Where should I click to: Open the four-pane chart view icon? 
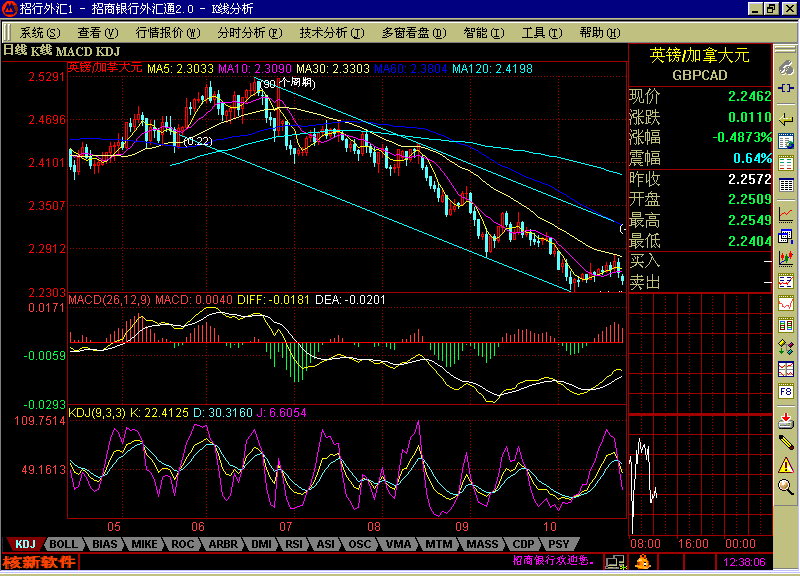click(786, 369)
